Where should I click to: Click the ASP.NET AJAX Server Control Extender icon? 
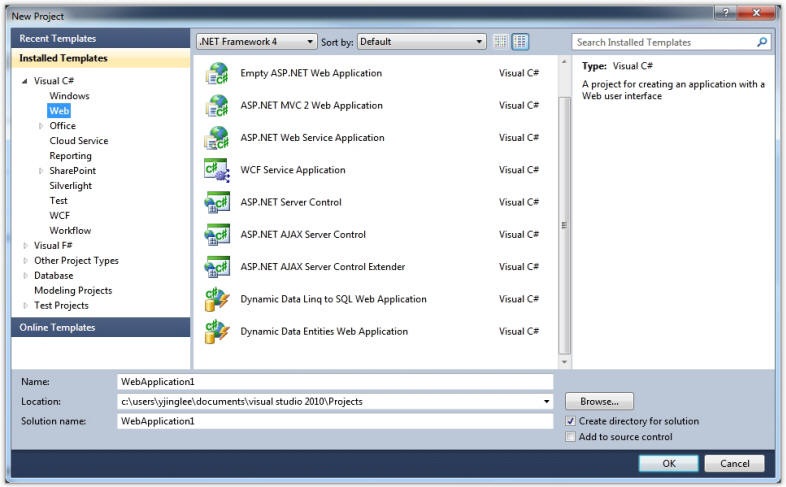pyautogui.click(x=217, y=267)
